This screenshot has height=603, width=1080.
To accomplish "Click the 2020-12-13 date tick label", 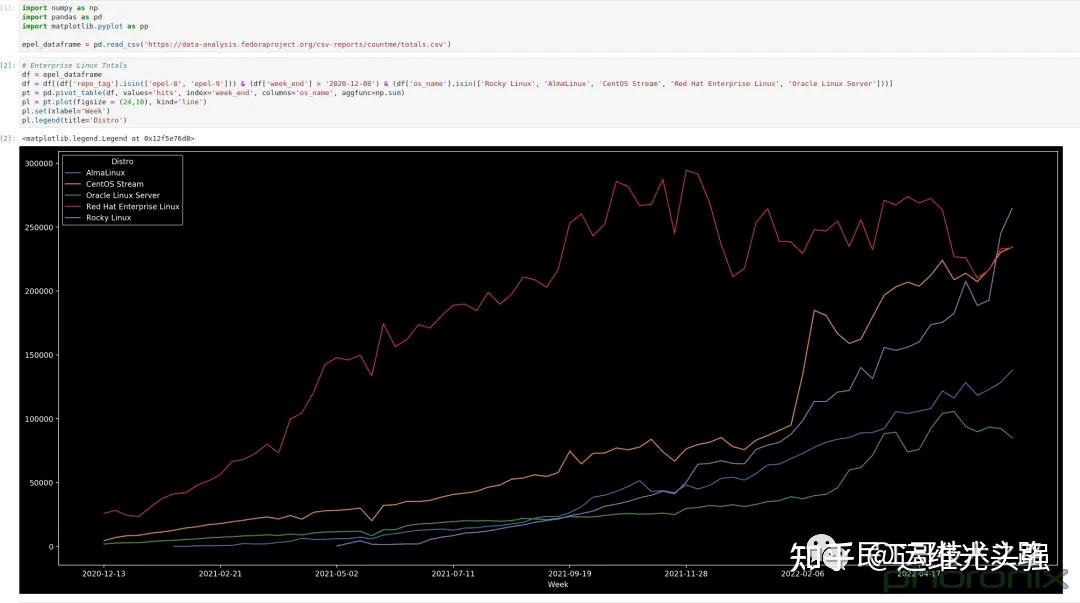I will [x=104, y=574].
